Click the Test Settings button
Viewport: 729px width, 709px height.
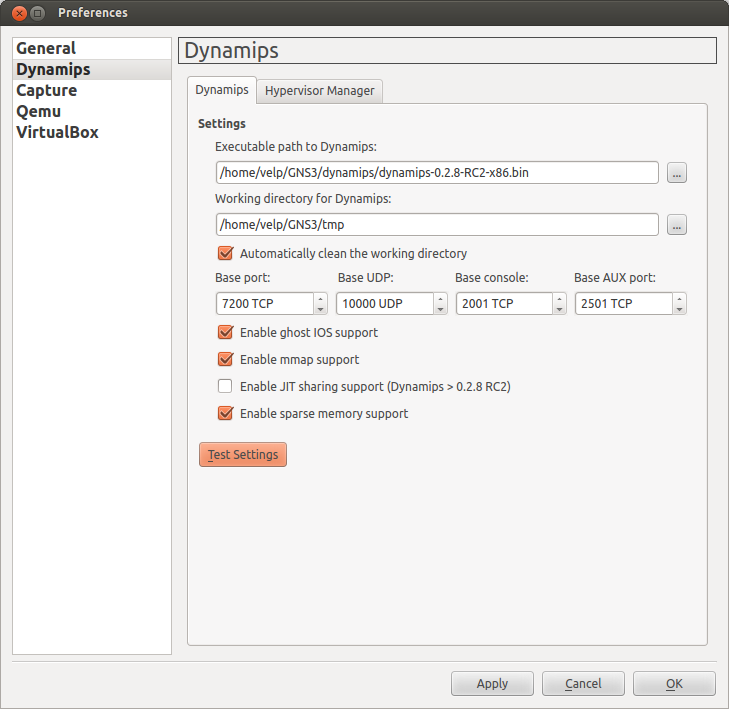tap(243, 454)
